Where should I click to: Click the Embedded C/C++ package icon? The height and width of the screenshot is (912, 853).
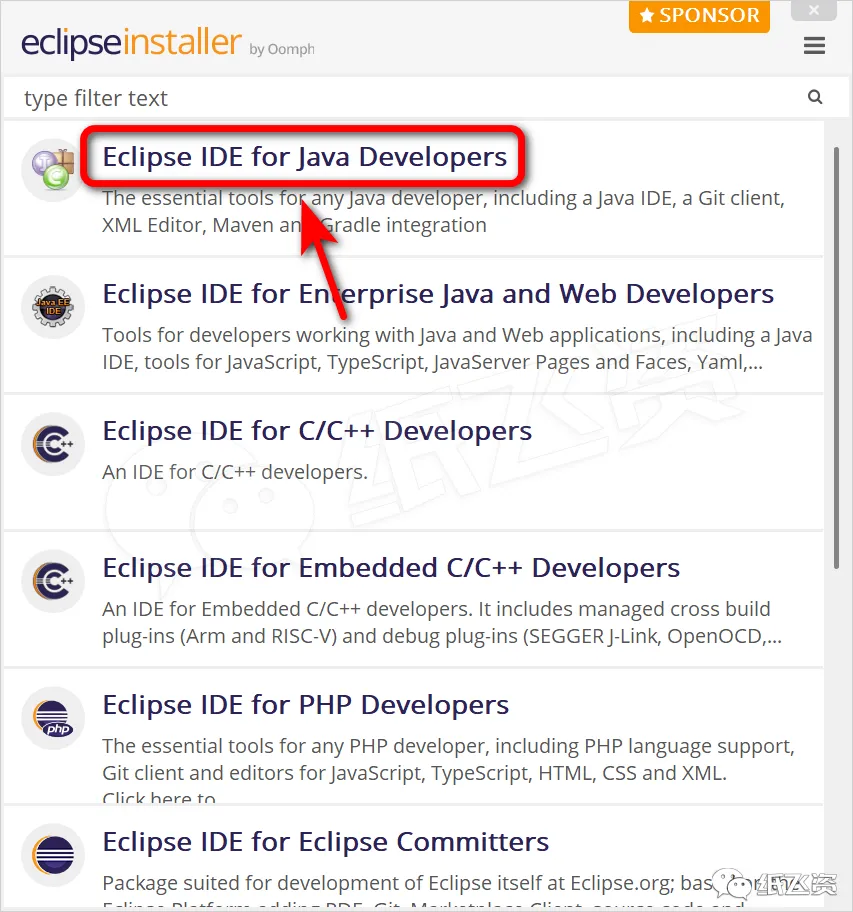pyautogui.click(x=53, y=580)
